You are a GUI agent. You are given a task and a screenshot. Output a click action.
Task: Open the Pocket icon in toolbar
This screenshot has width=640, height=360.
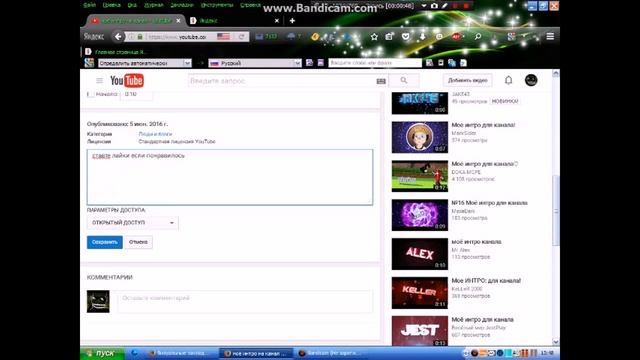(405, 37)
